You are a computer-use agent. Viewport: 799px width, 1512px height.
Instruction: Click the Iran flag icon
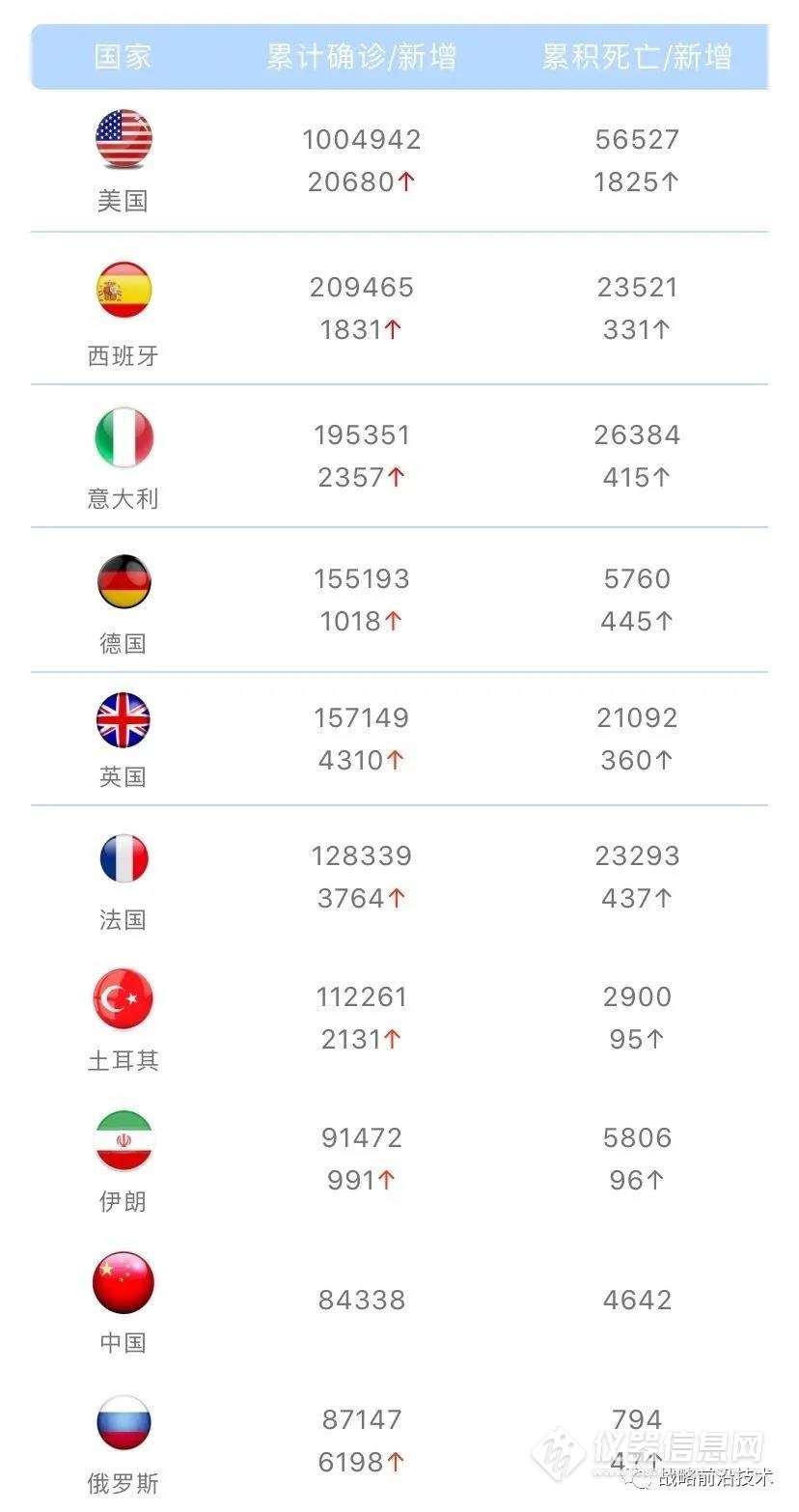click(x=124, y=1140)
